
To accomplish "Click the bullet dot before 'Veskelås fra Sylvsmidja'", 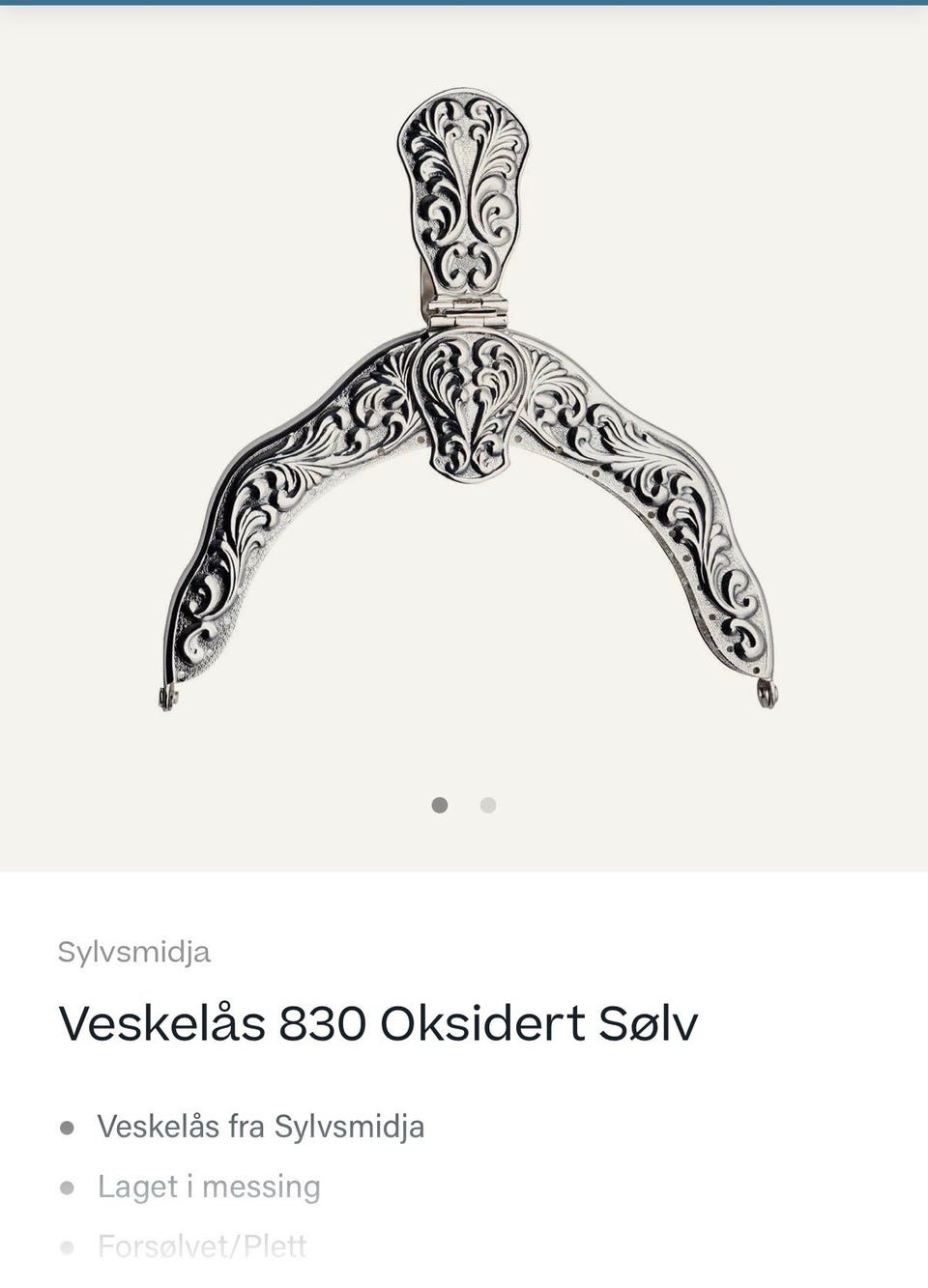I will pyautogui.click(x=67, y=1128).
